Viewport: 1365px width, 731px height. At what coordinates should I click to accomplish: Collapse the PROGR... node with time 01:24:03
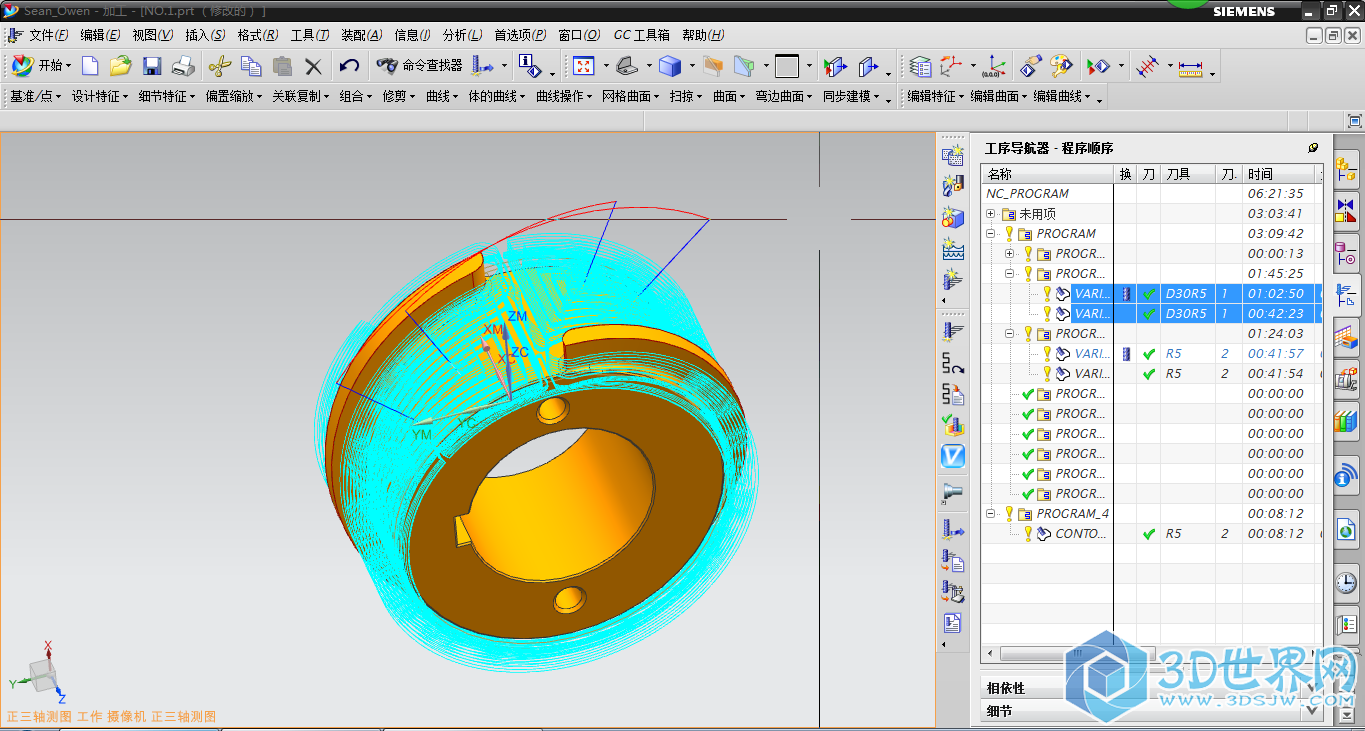coord(1010,334)
